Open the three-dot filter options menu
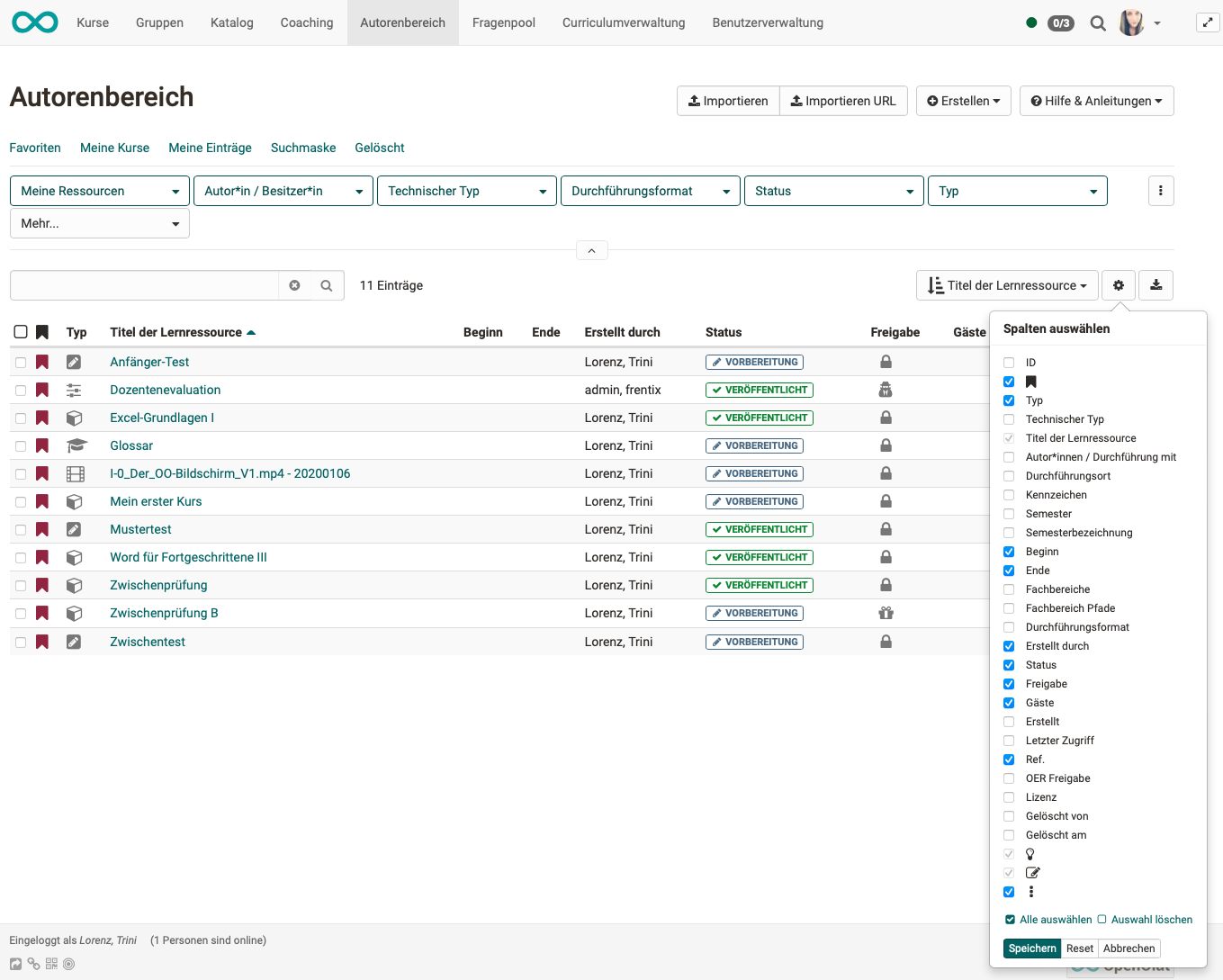 point(1161,191)
